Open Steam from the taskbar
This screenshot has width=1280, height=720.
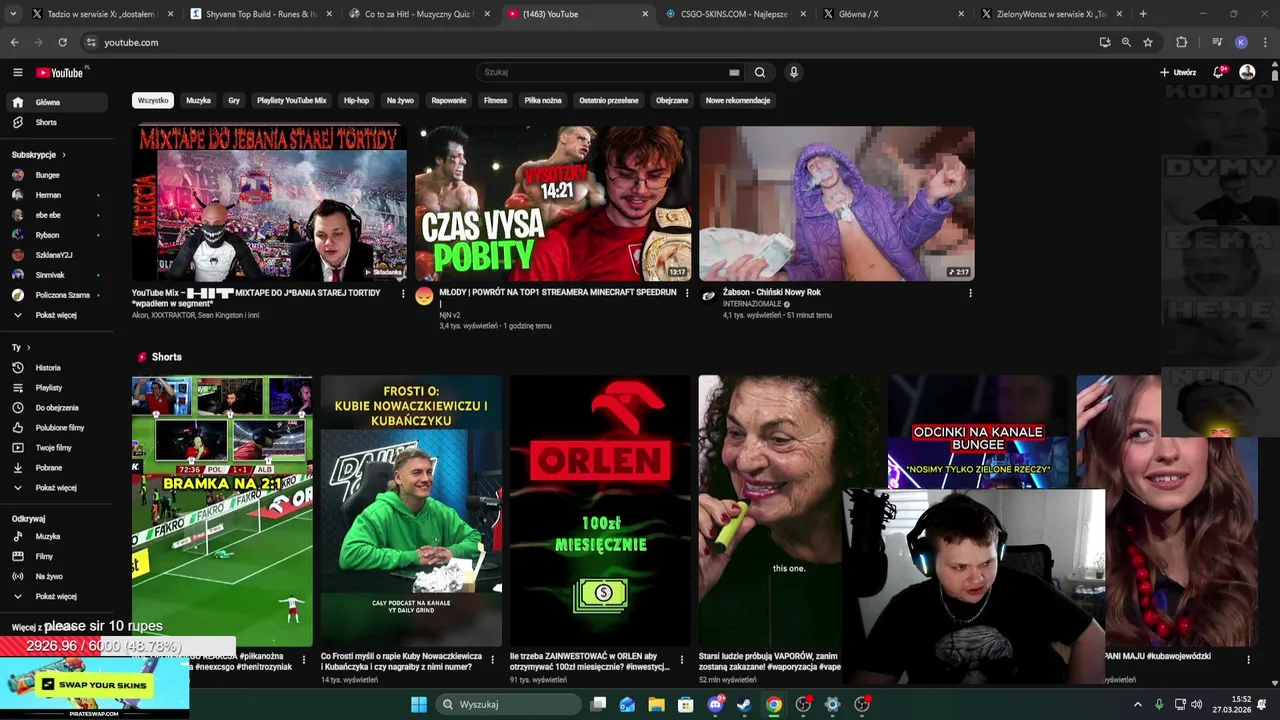pos(744,704)
